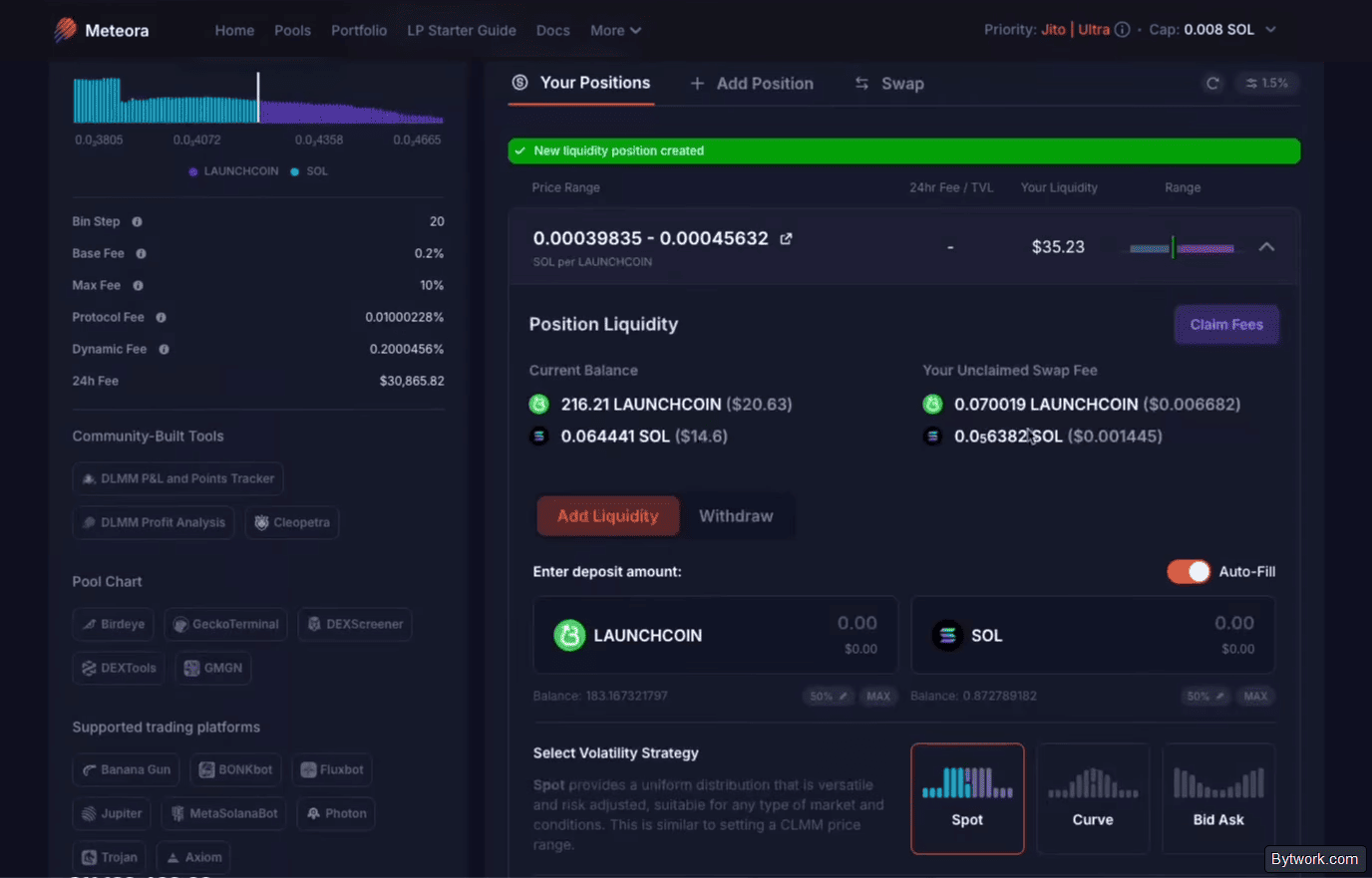Image resolution: width=1372 pixels, height=878 pixels.
Task: Open Birdeye pool chart
Action: (x=113, y=624)
